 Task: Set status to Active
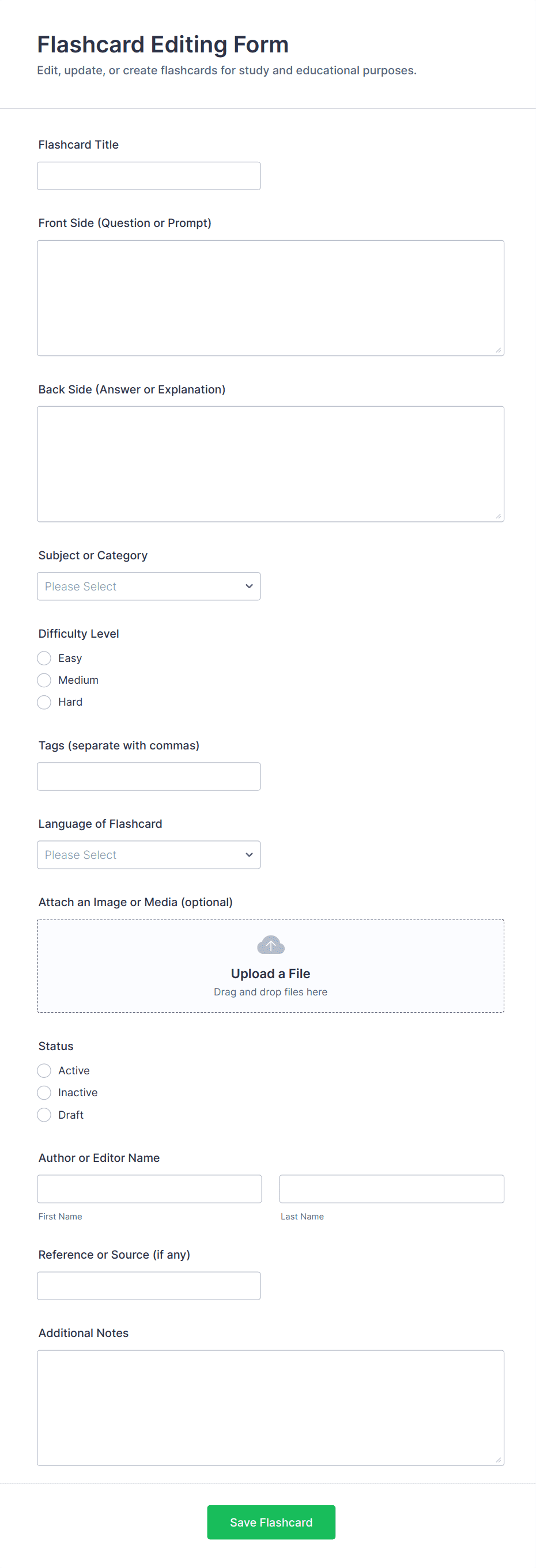point(44,1070)
